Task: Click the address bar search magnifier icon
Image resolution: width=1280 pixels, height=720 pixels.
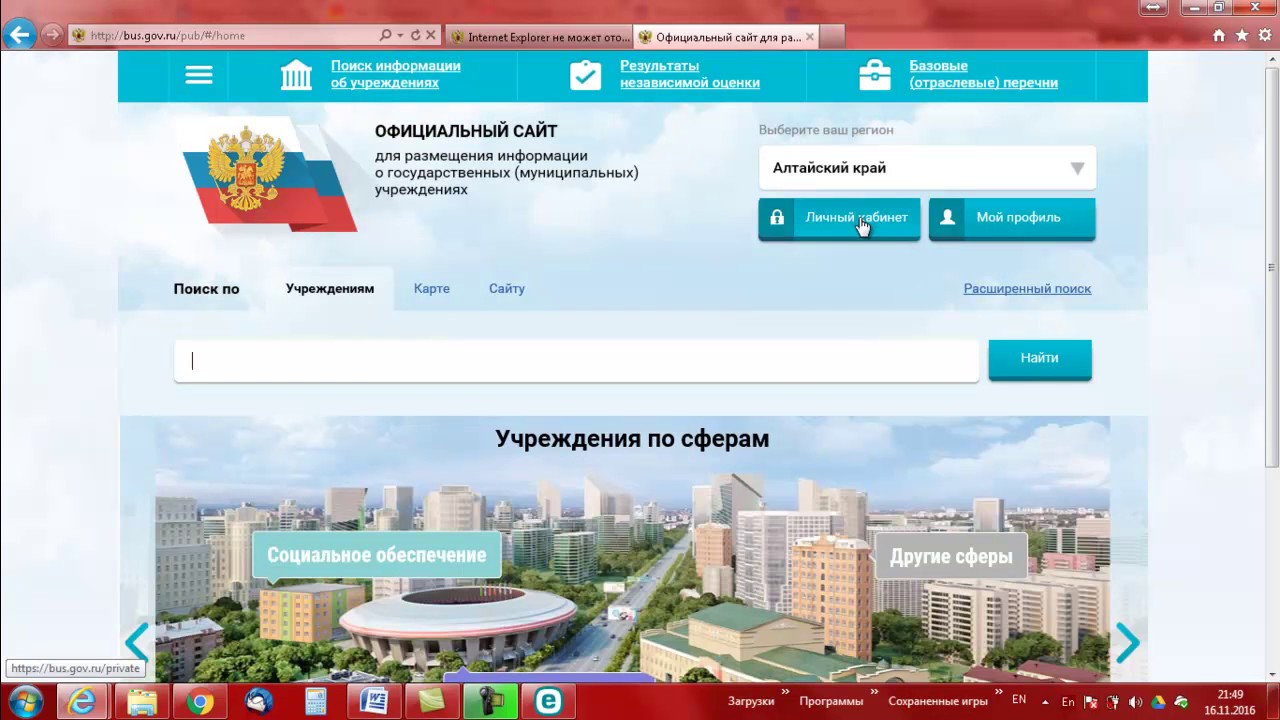Action: (386, 35)
